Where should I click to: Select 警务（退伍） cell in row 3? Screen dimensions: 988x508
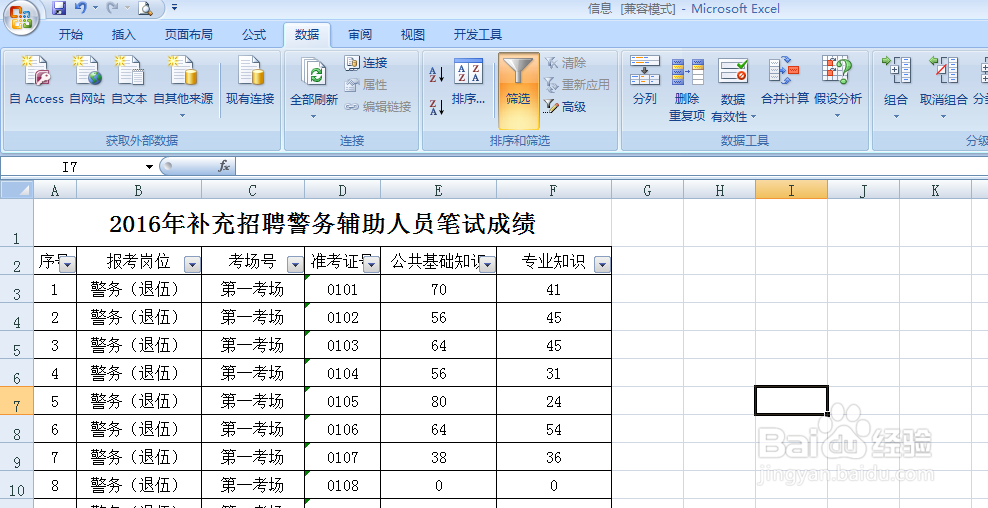coord(139,289)
